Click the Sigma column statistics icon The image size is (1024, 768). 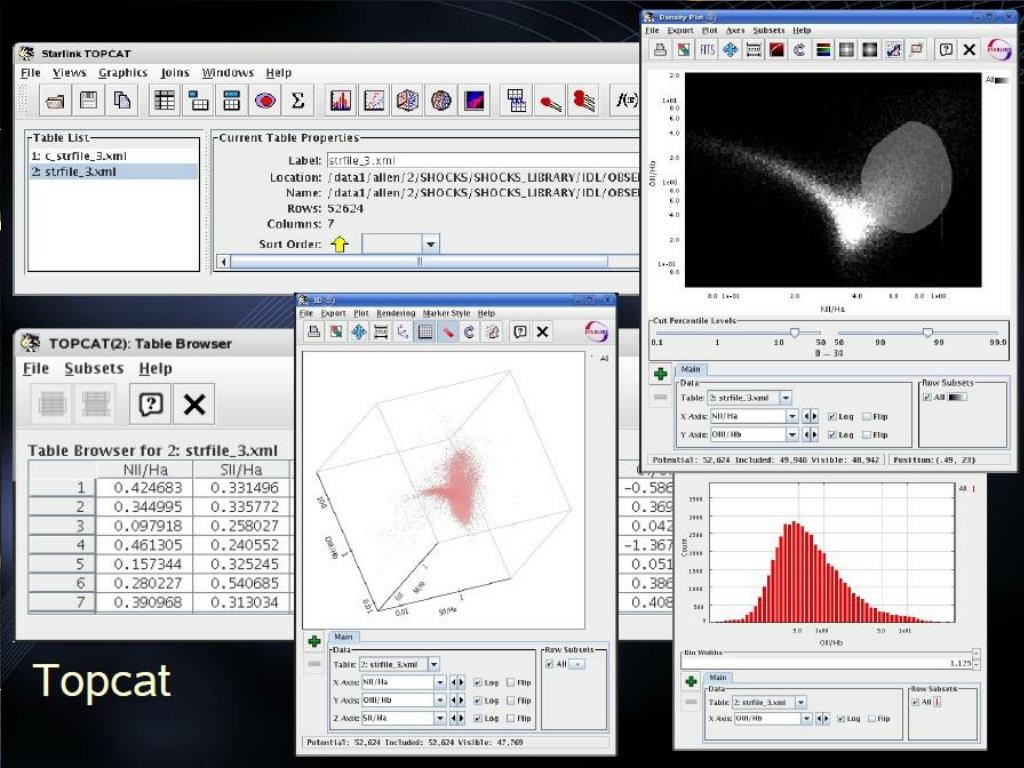point(298,101)
